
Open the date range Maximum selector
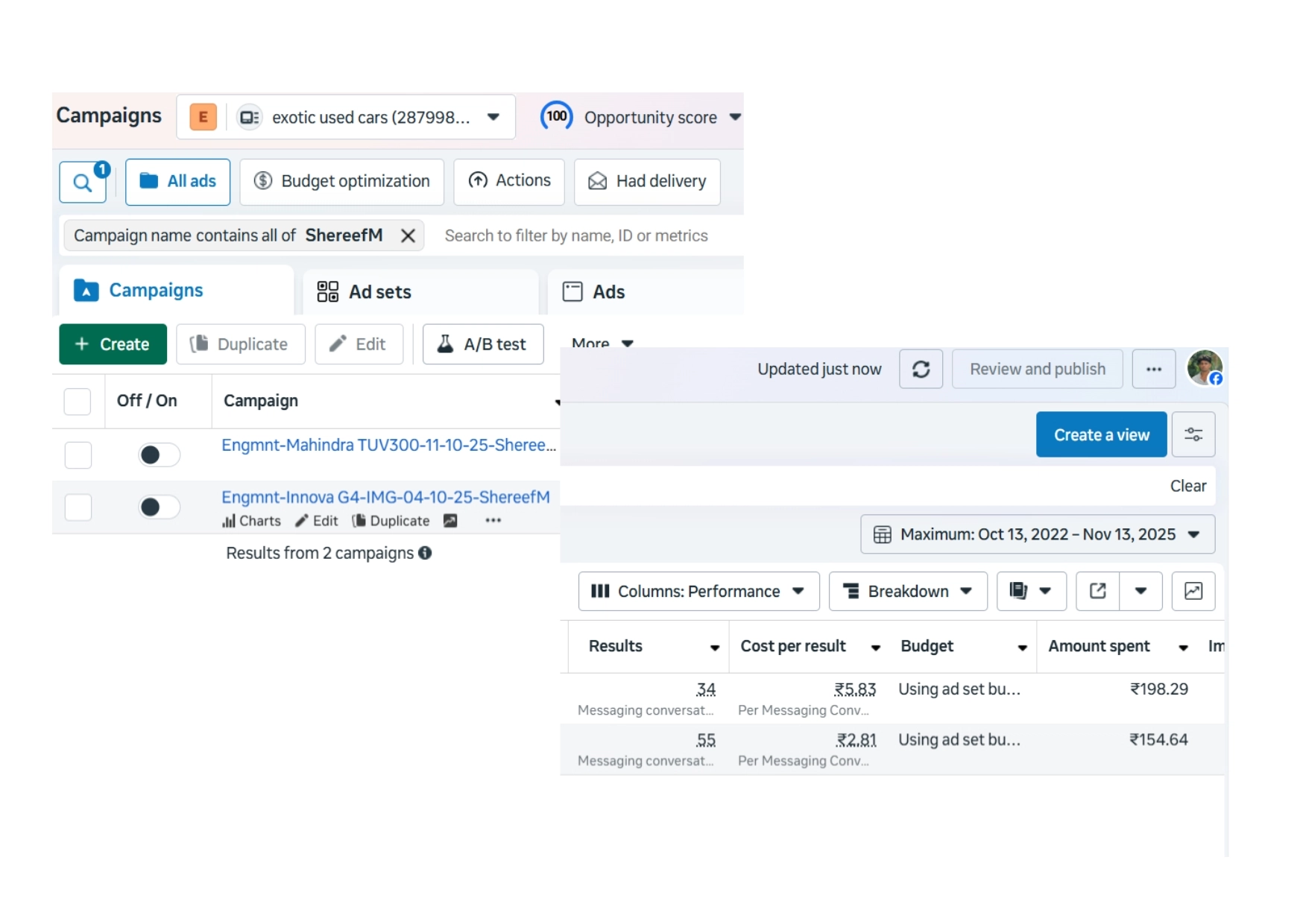1037,535
